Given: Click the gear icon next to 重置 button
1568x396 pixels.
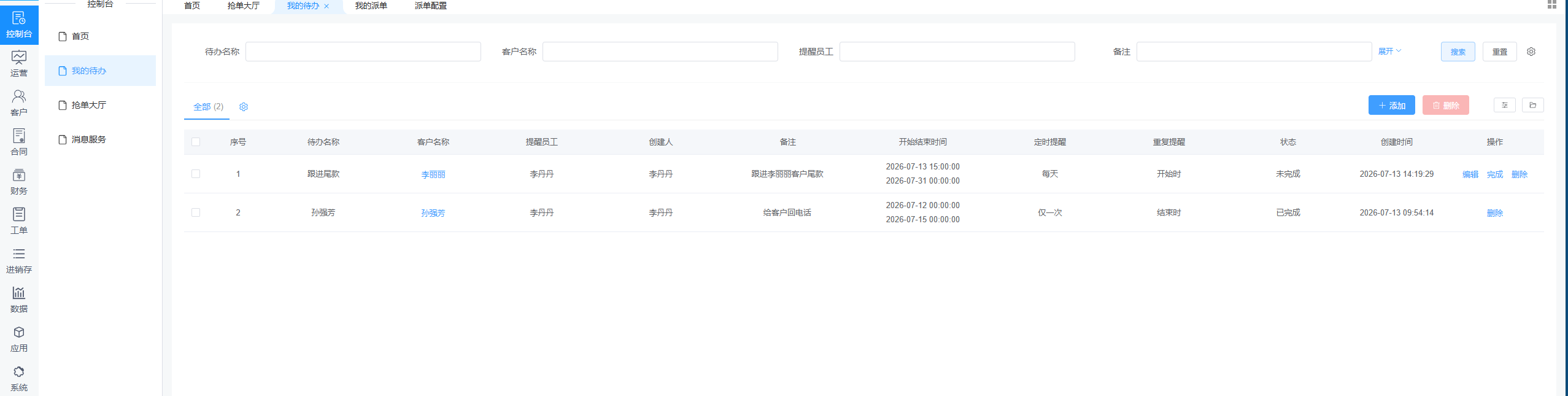Looking at the screenshot, I should tap(1531, 52).
